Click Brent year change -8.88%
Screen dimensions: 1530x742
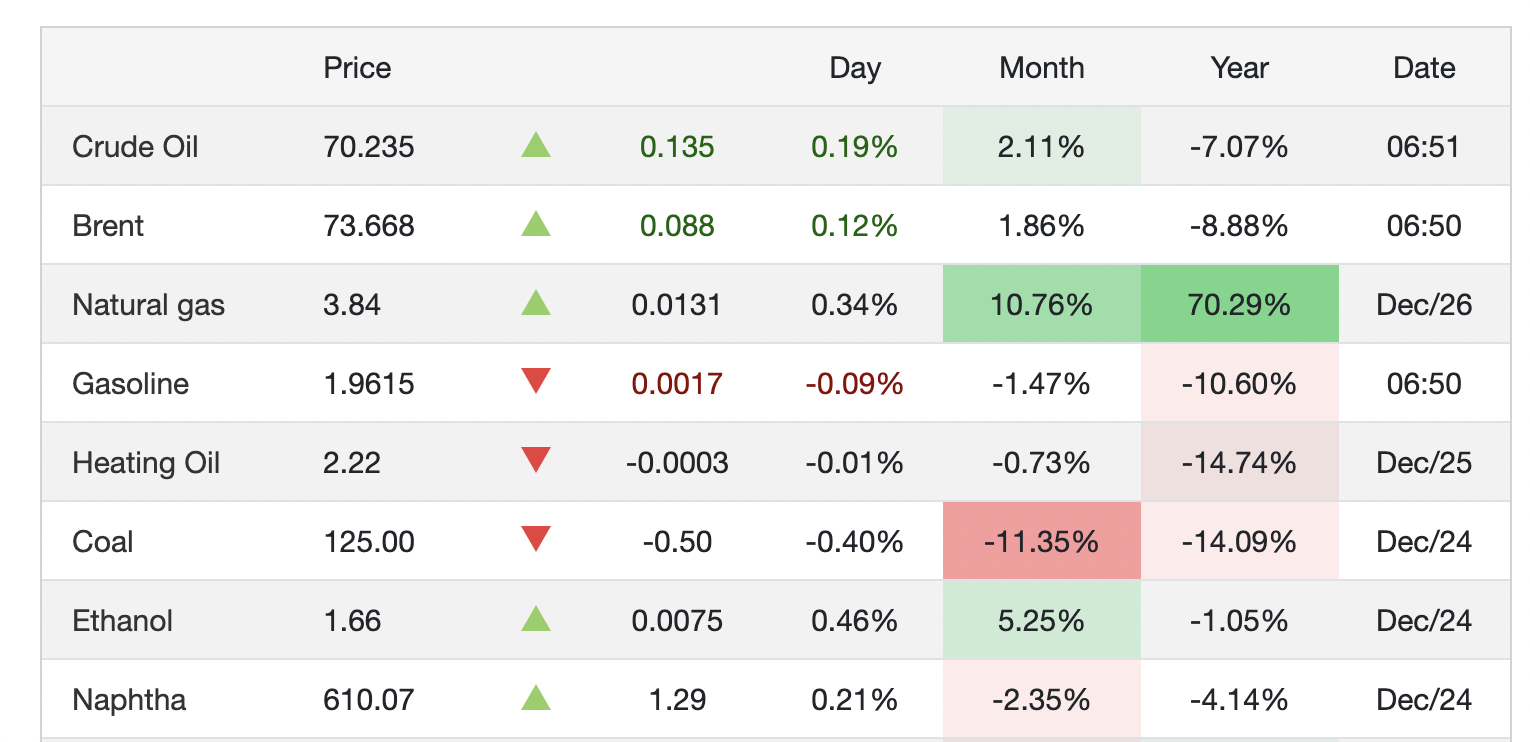coord(1239,226)
